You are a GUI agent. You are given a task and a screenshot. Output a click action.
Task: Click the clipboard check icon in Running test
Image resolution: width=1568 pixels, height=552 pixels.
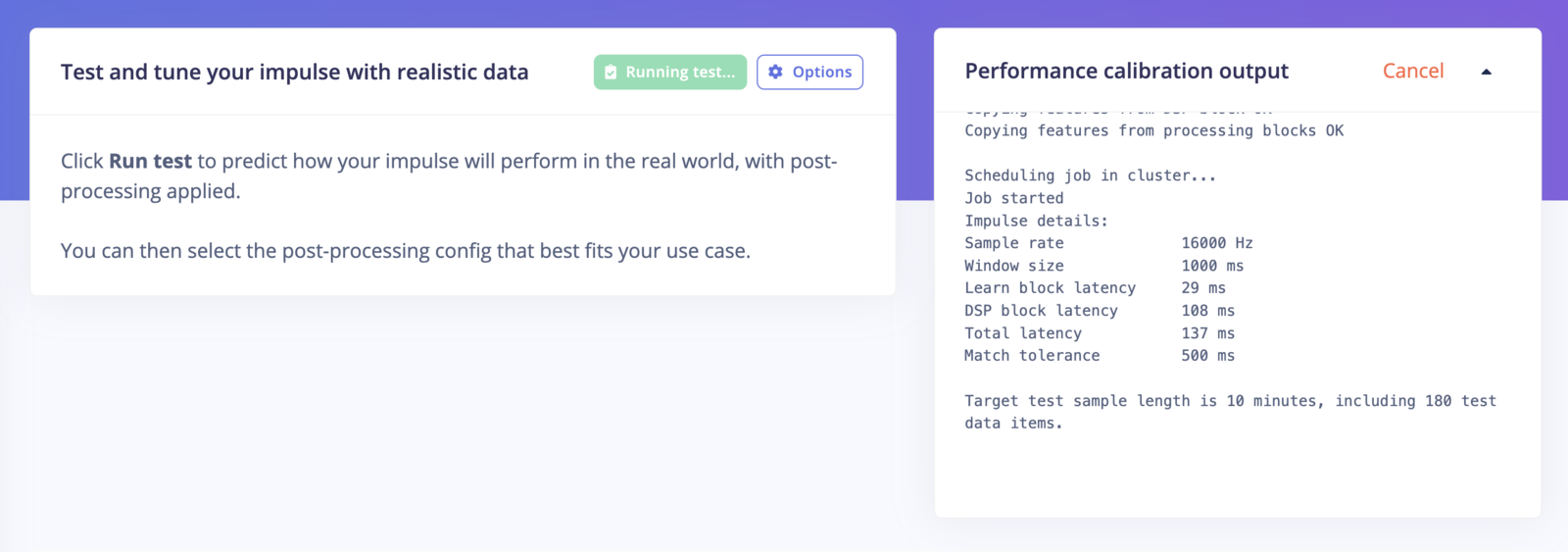coord(611,73)
